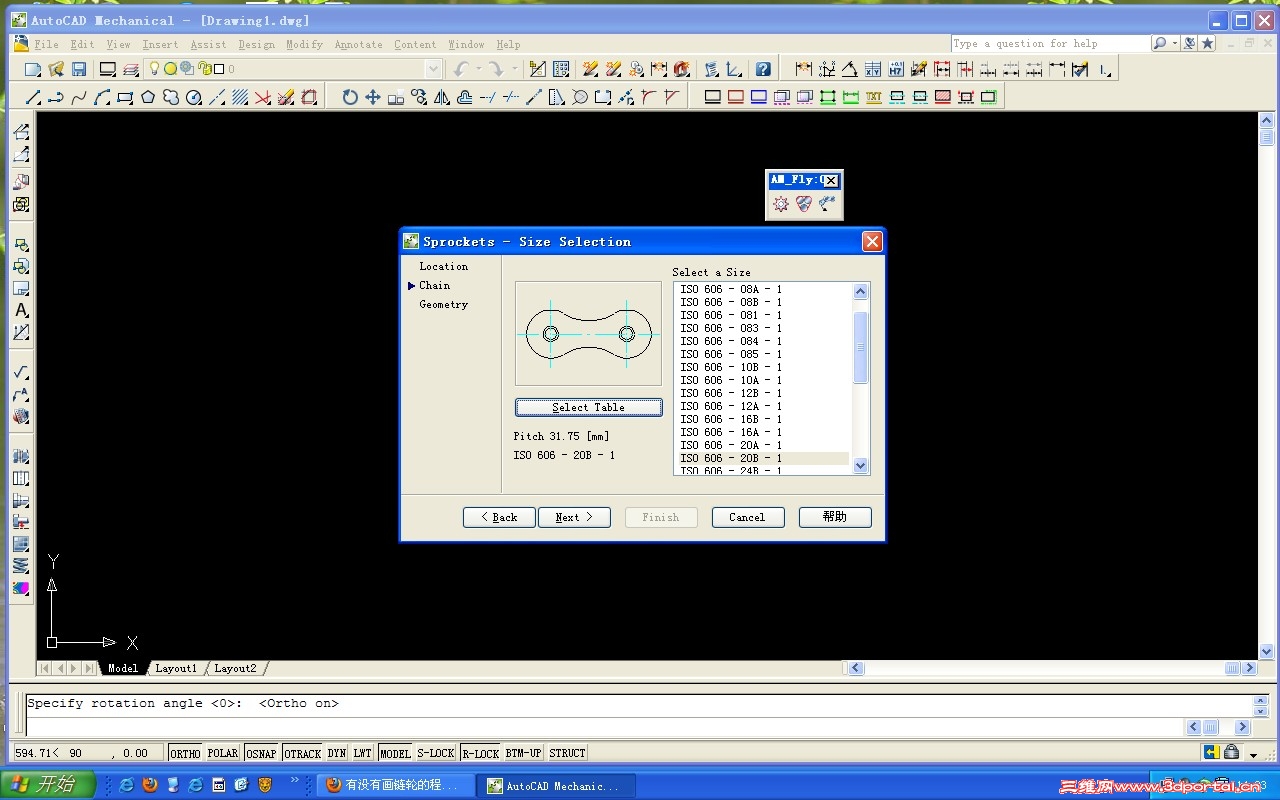The width and height of the screenshot is (1280, 800).
Task: Toggle S-LOCK in status bar
Action: (436, 753)
